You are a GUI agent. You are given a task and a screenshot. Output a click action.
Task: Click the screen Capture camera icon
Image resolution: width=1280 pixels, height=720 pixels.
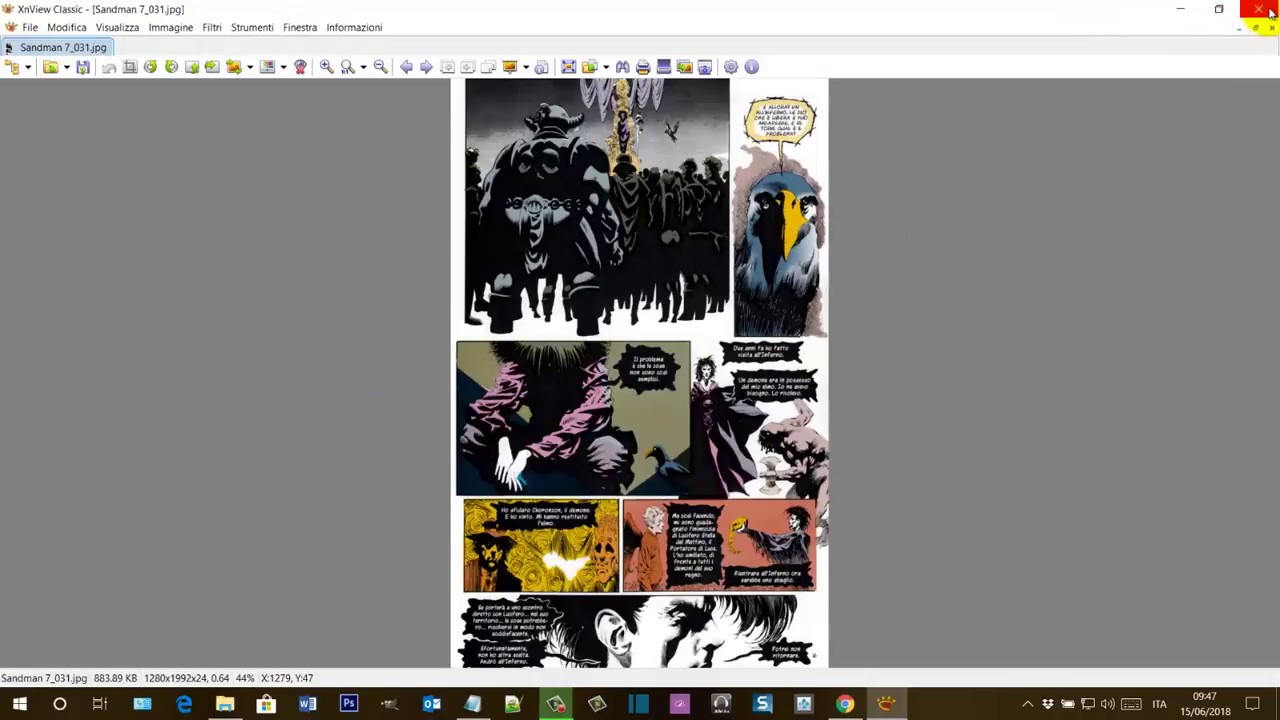(x=705, y=67)
